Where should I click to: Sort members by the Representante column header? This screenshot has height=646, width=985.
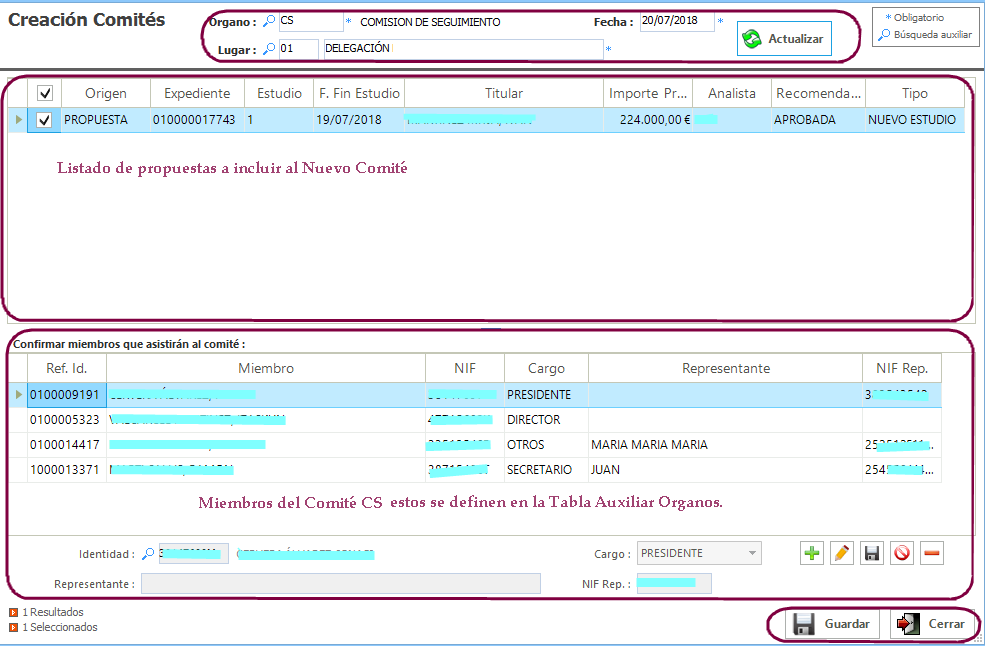pyautogui.click(x=726, y=368)
